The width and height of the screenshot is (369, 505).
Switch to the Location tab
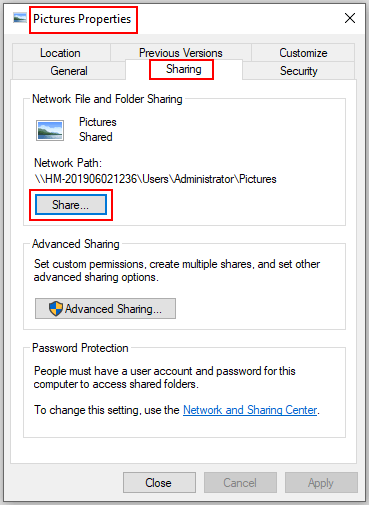pyautogui.click(x=61, y=53)
